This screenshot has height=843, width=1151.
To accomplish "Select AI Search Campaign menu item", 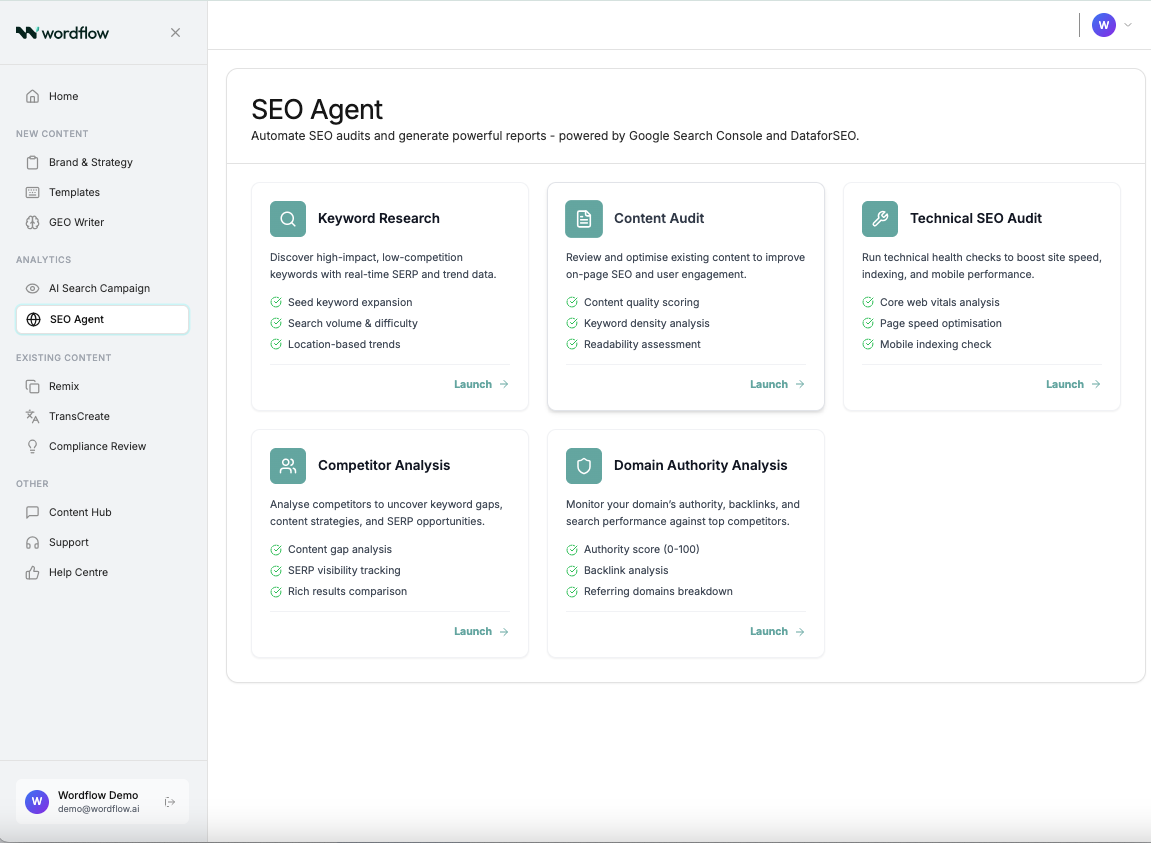I will coord(103,289).
